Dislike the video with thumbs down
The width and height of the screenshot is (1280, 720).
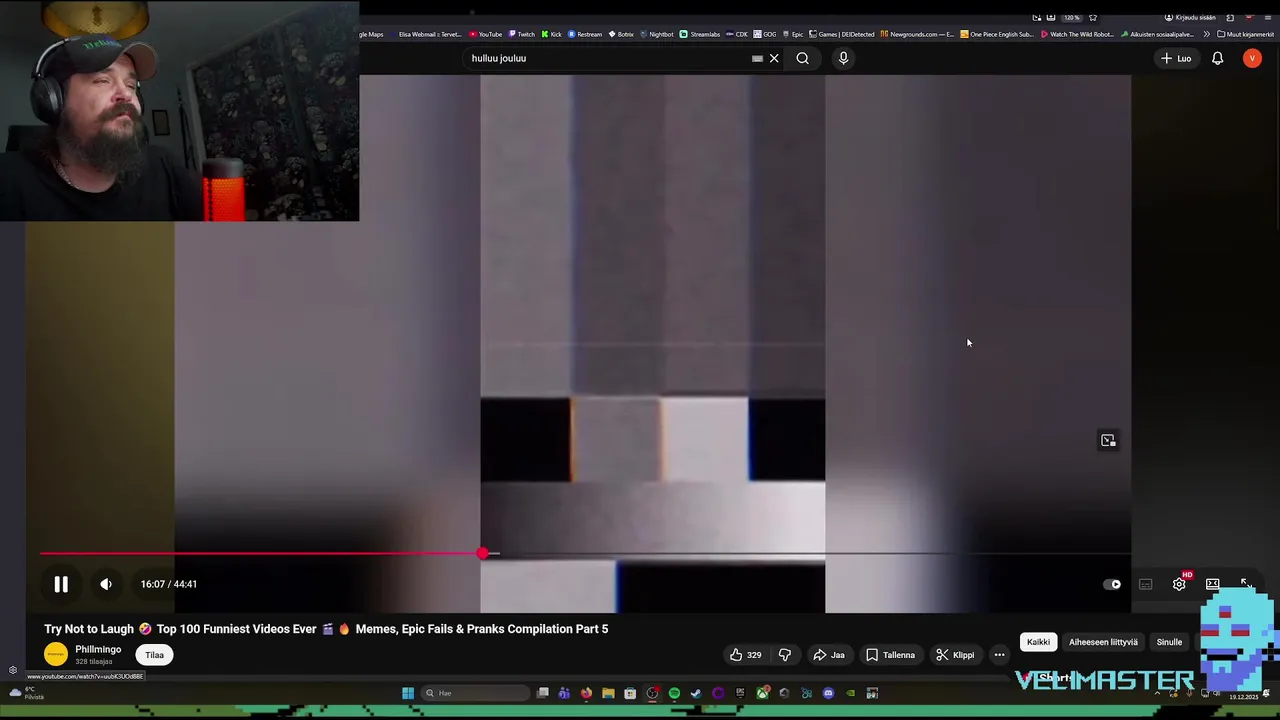[785, 655]
